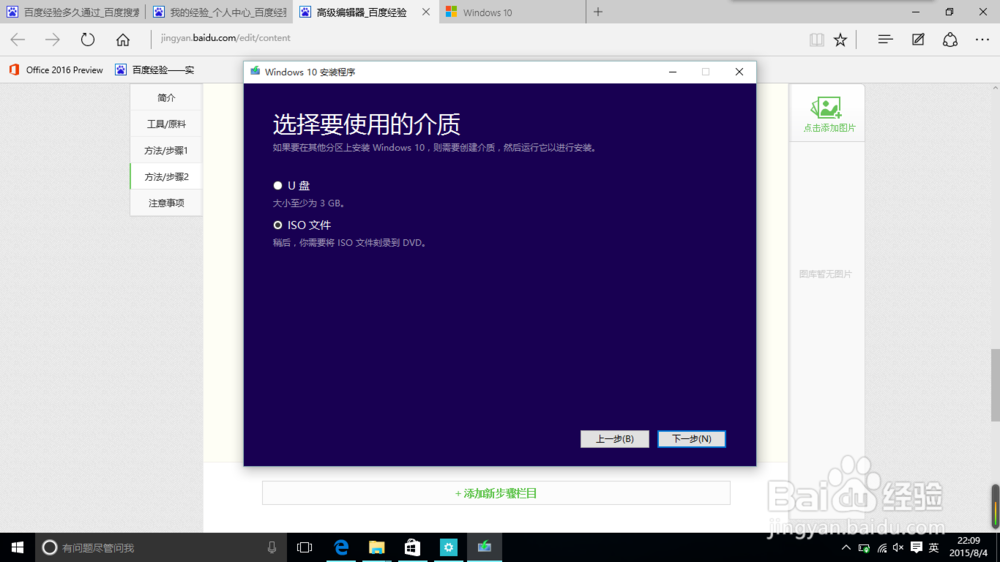Click the 点击添加图片 image icon
The height and width of the screenshot is (562, 1000).
[827, 108]
